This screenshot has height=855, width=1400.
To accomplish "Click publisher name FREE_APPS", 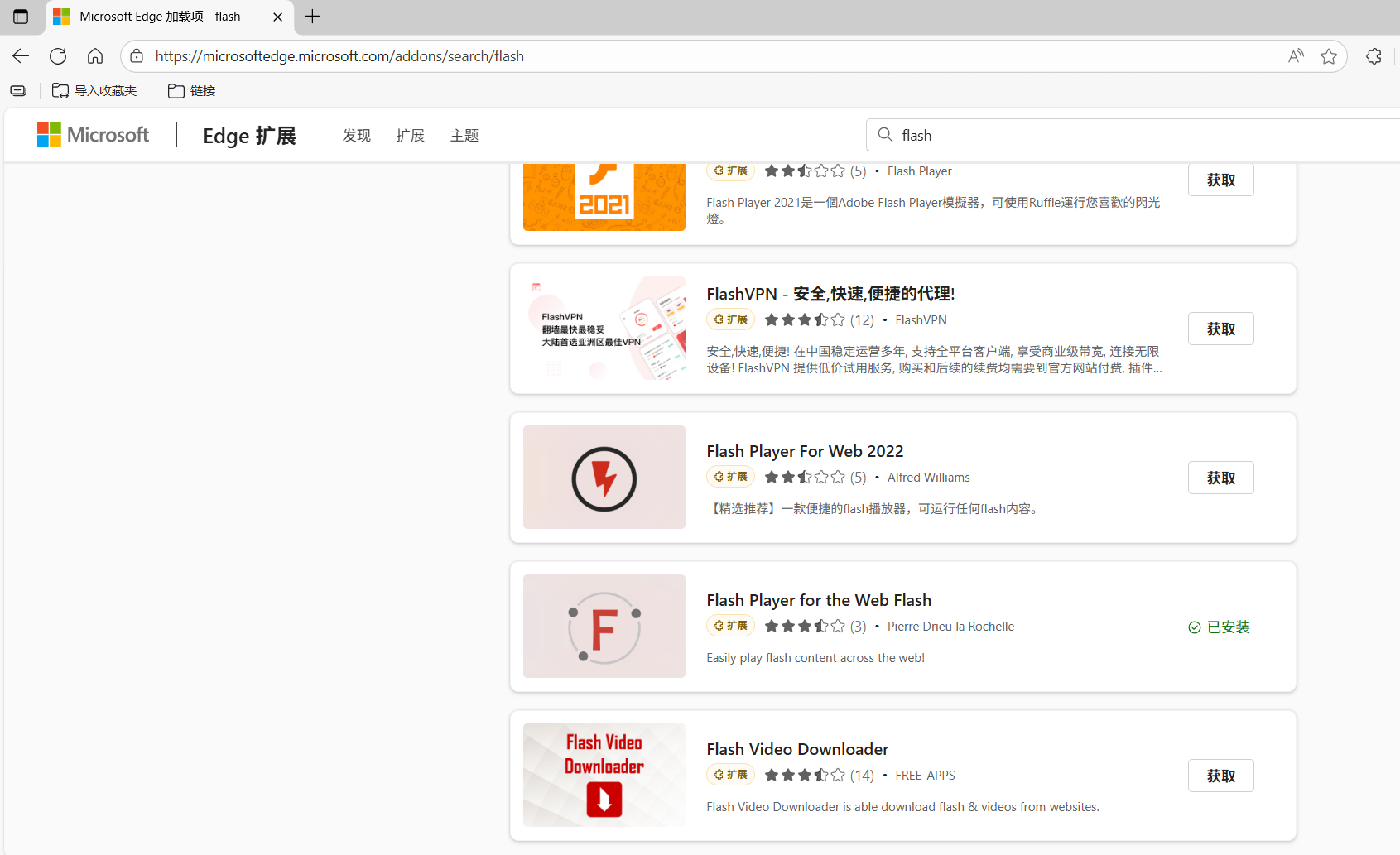I will pyautogui.click(x=925, y=776).
